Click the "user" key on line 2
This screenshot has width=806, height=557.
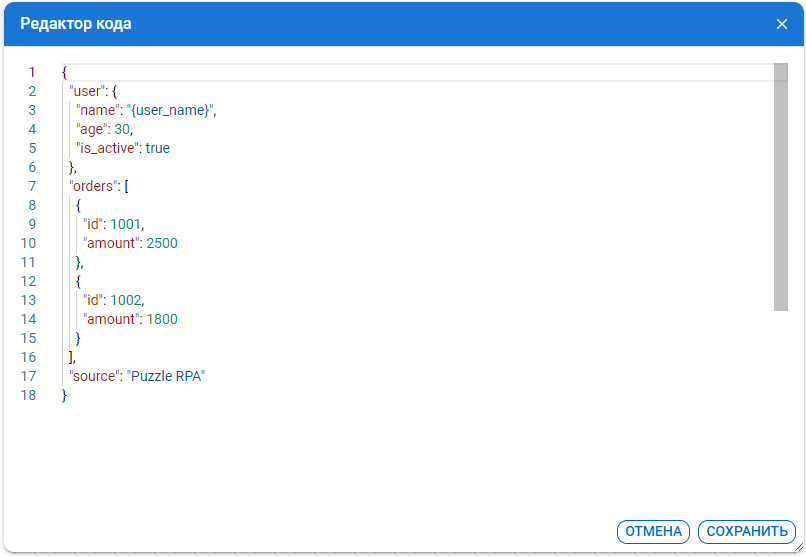[88, 91]
